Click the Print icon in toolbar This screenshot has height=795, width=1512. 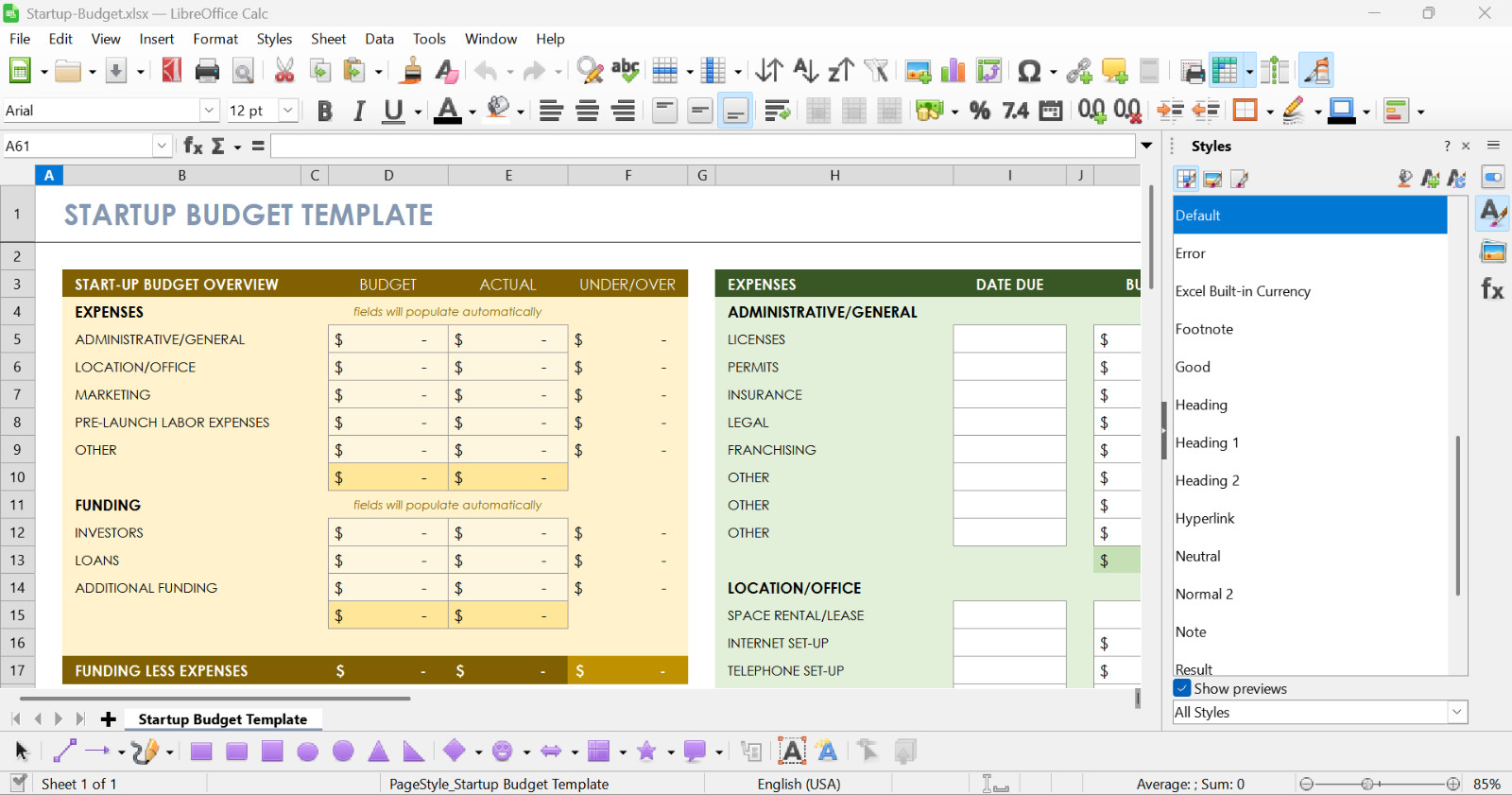[207, 71]
